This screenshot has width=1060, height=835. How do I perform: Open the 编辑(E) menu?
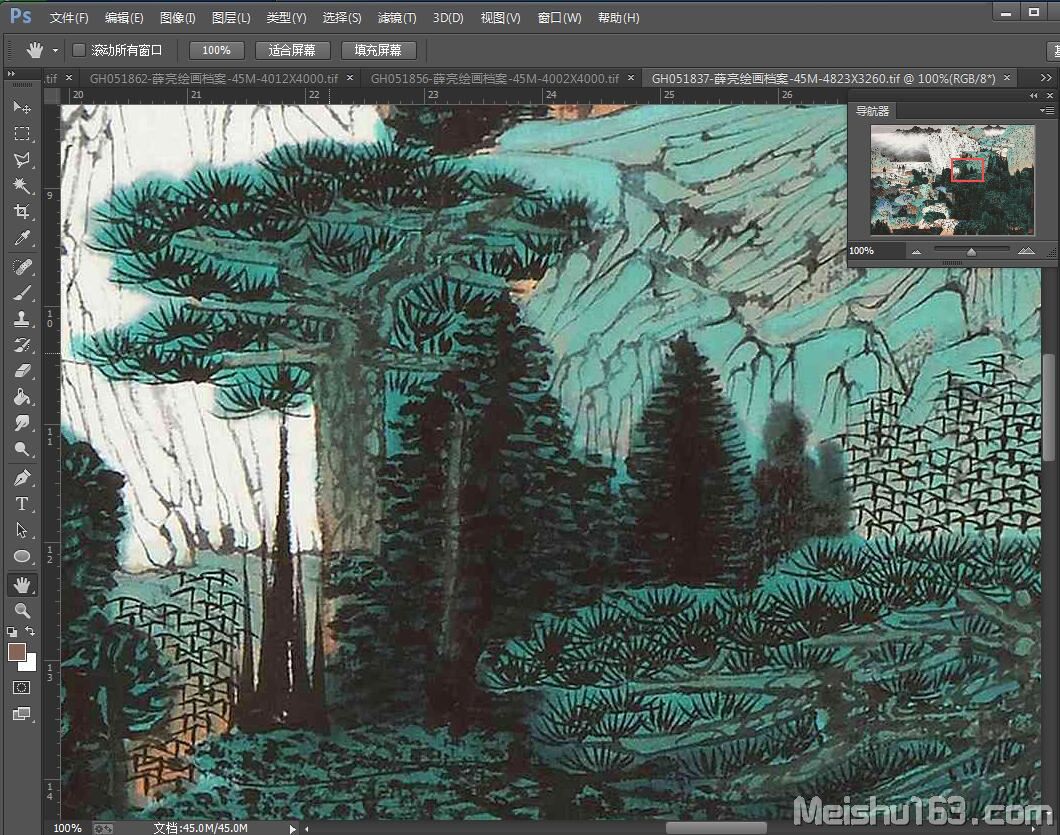[124, 18]
